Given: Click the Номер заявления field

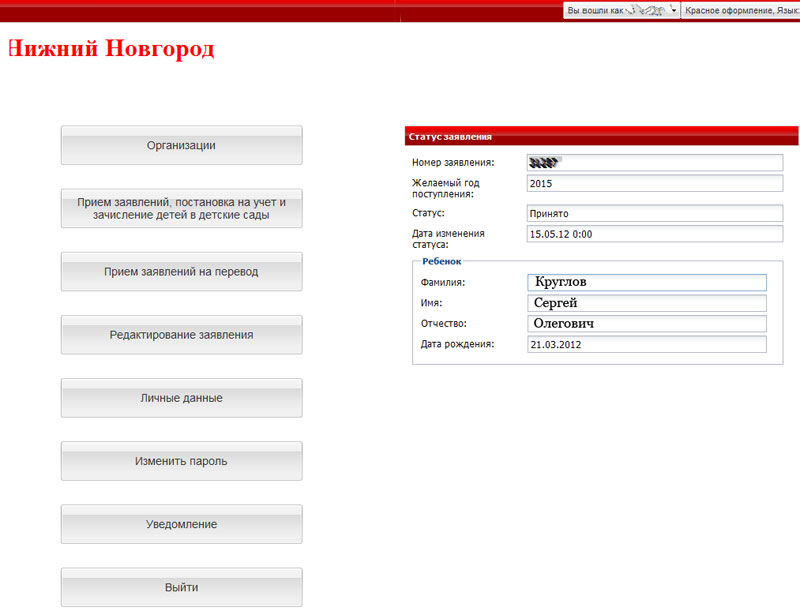Looking at the screenshot, I should tap(655, 163).
